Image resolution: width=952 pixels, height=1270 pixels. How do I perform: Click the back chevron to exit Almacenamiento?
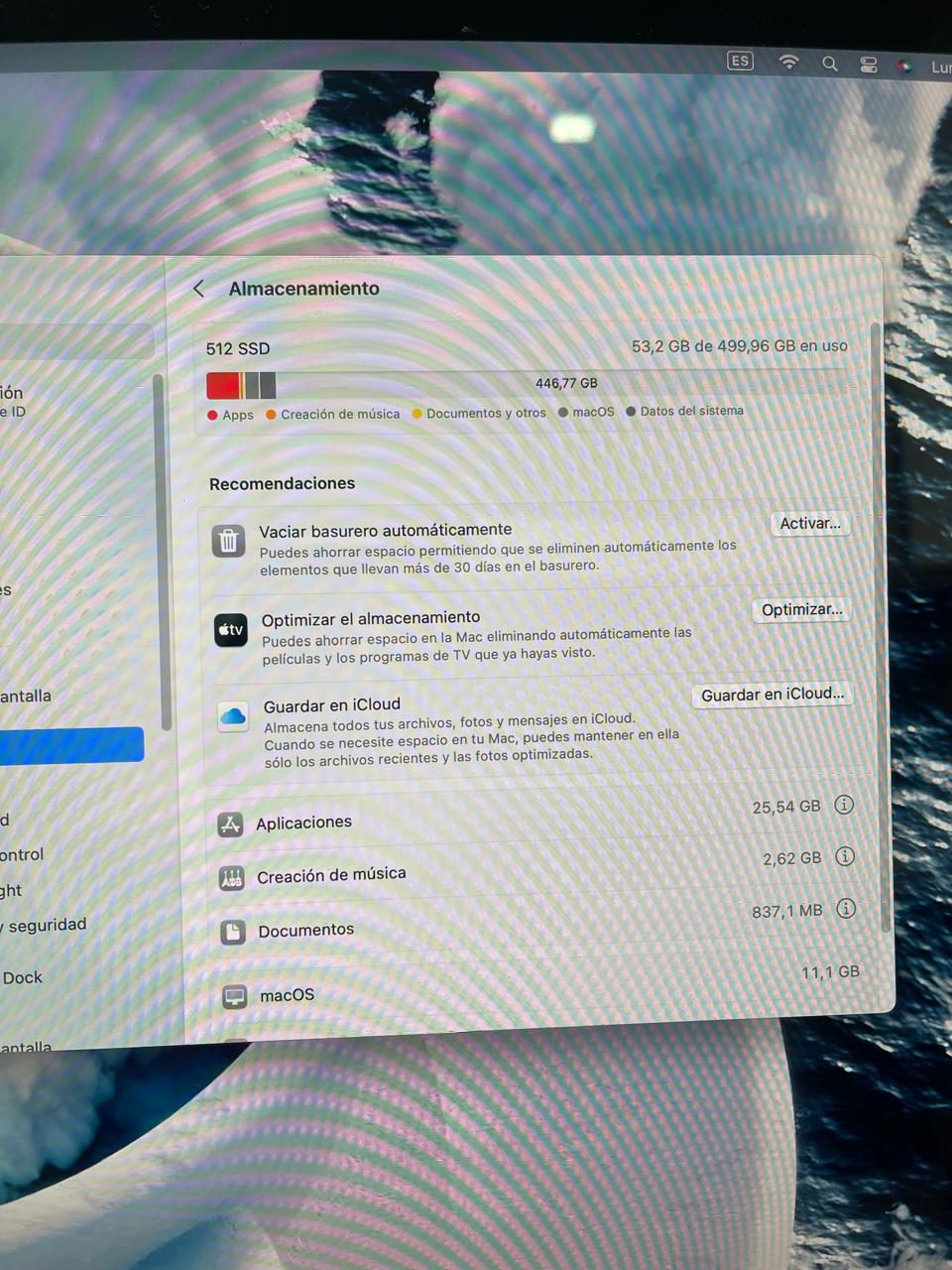coord(198,288)
